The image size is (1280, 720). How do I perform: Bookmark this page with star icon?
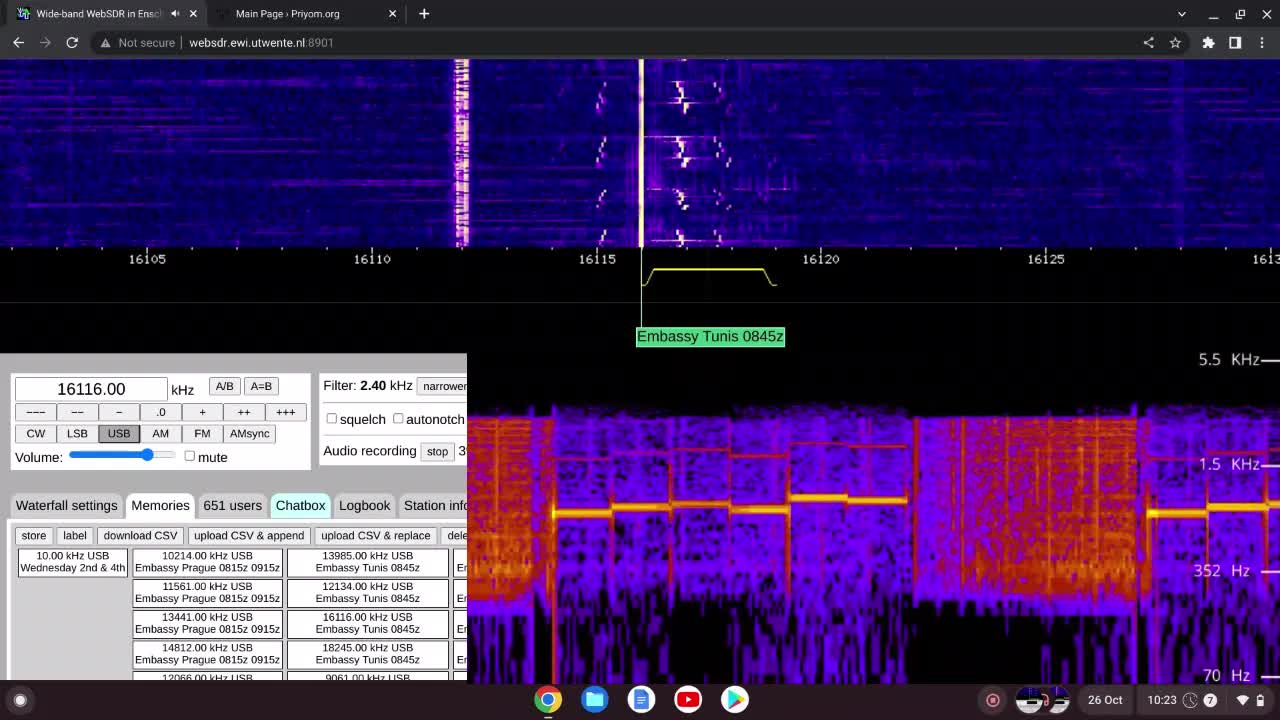tap(1175, 43)
